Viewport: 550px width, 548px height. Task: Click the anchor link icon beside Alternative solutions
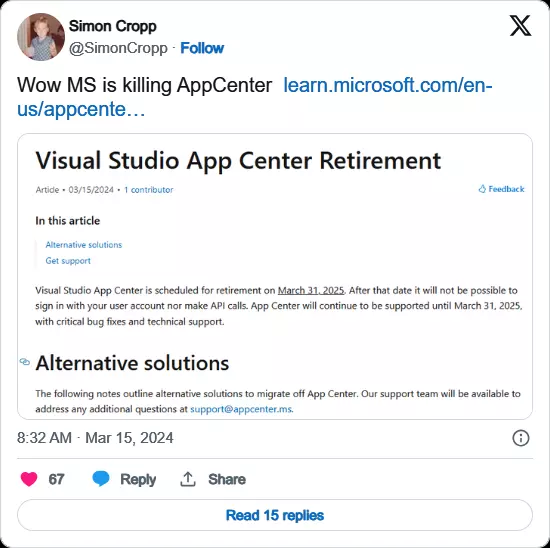click(25, 361)
